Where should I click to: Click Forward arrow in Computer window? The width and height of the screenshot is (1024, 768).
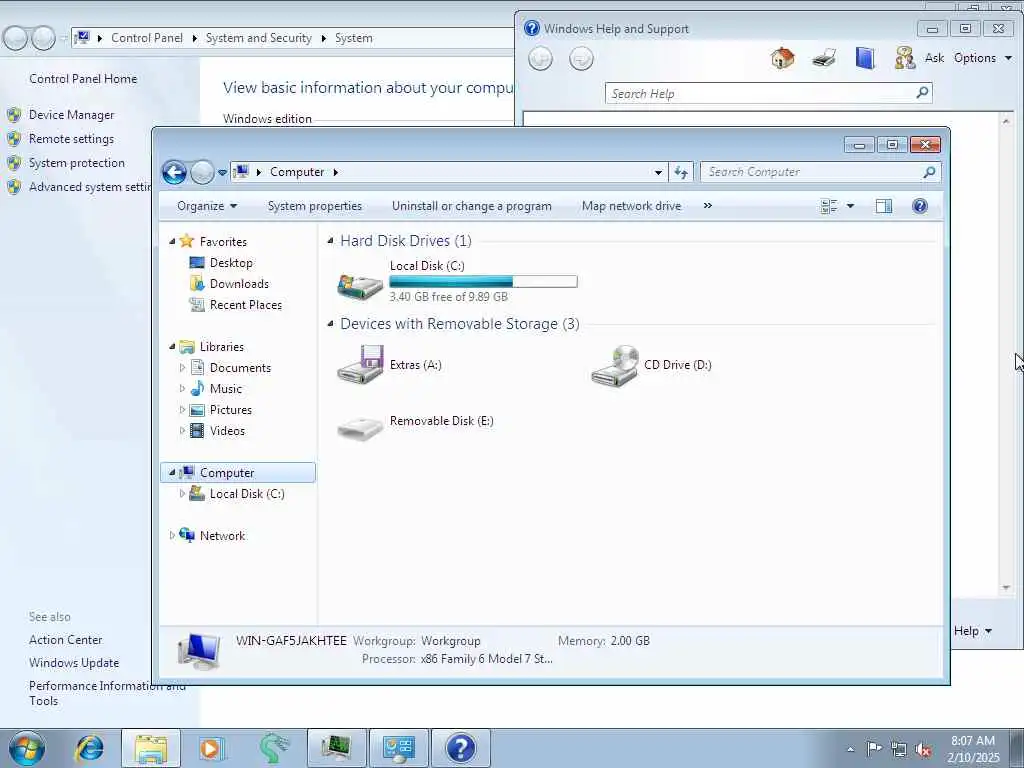tap(202, 172)
